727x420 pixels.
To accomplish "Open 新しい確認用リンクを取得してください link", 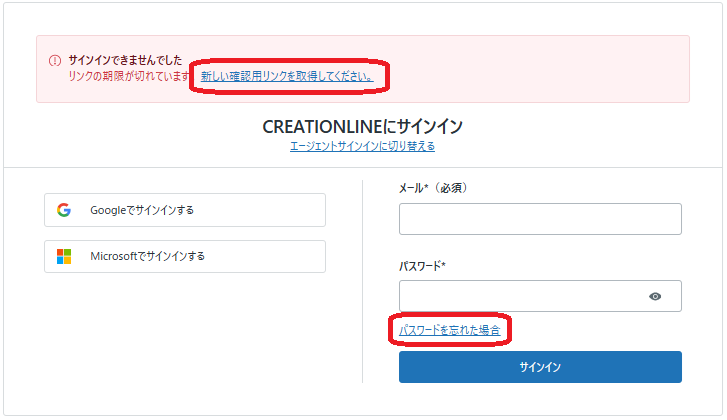I will [287, 76].
